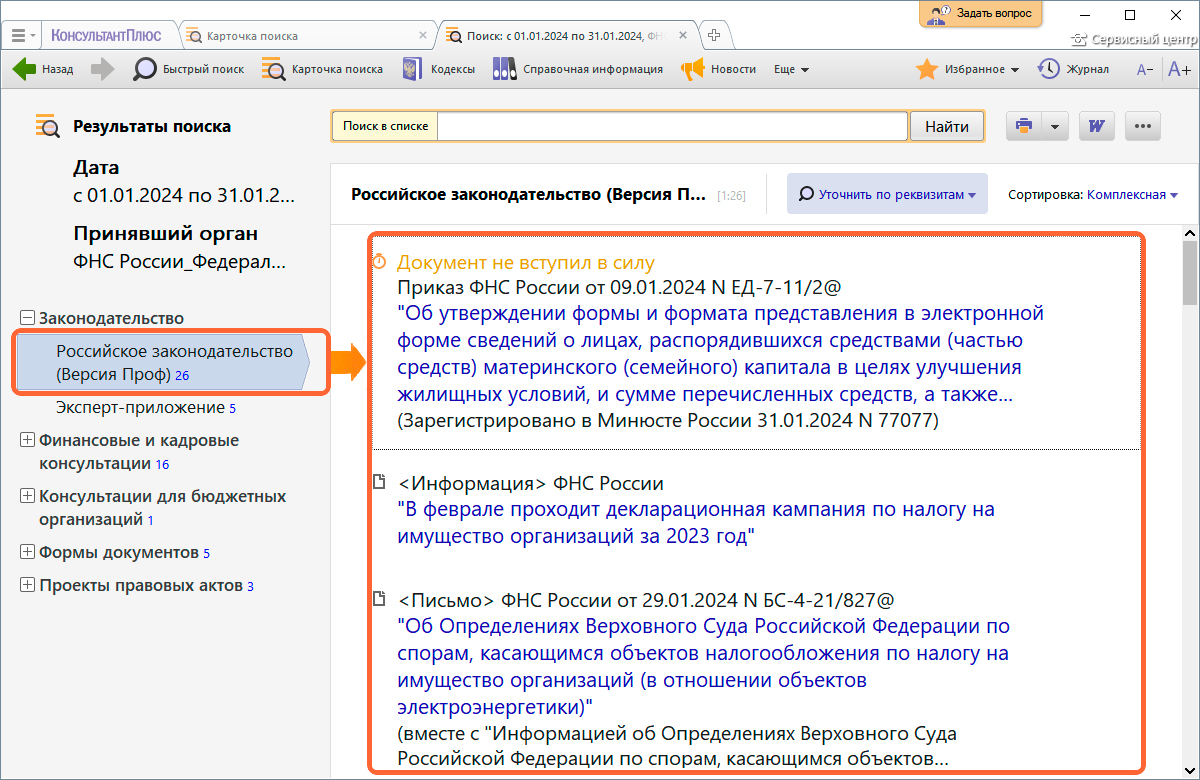This screenshot has width=1200, height=780.
Task: Change sorting via Комплексная dropdown
Action: [1132, 195]
